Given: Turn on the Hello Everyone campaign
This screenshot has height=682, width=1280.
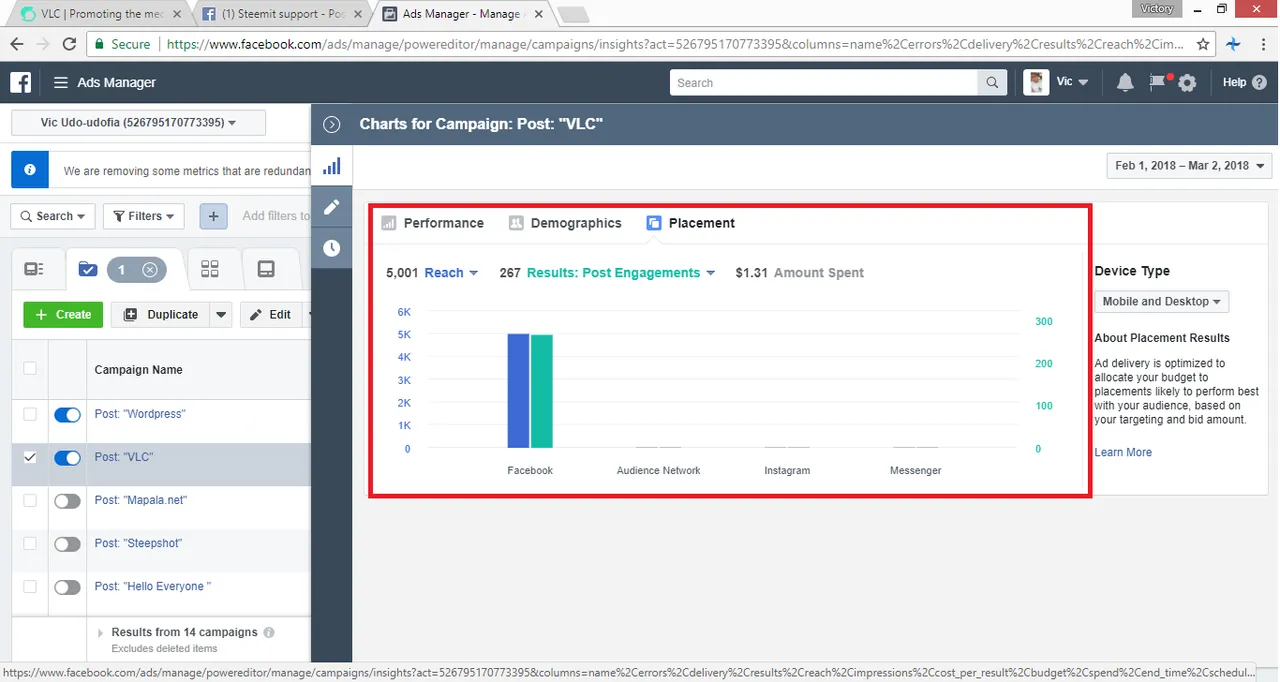Looking at the screenshot, I should [67, 587].
